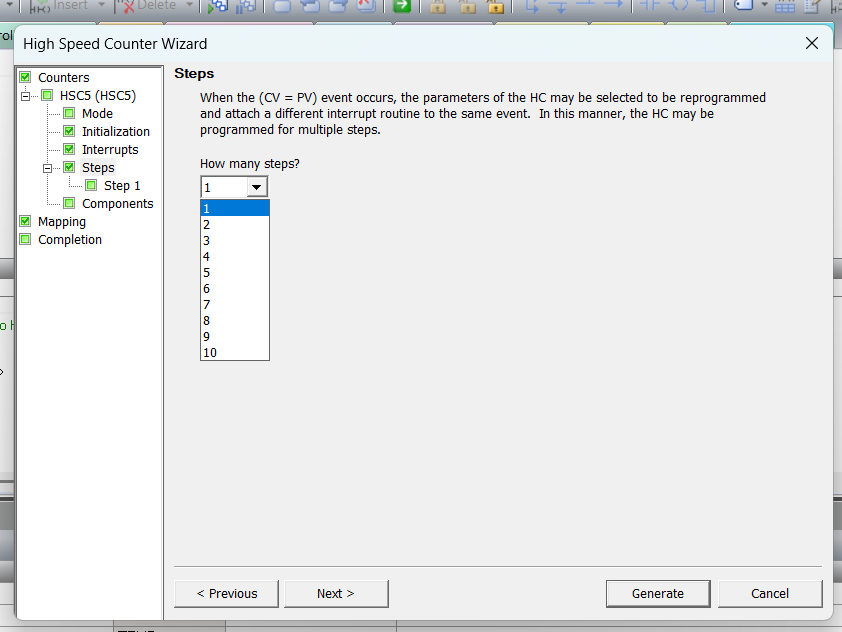Click the green status icon beside Counters

(25, 78)
